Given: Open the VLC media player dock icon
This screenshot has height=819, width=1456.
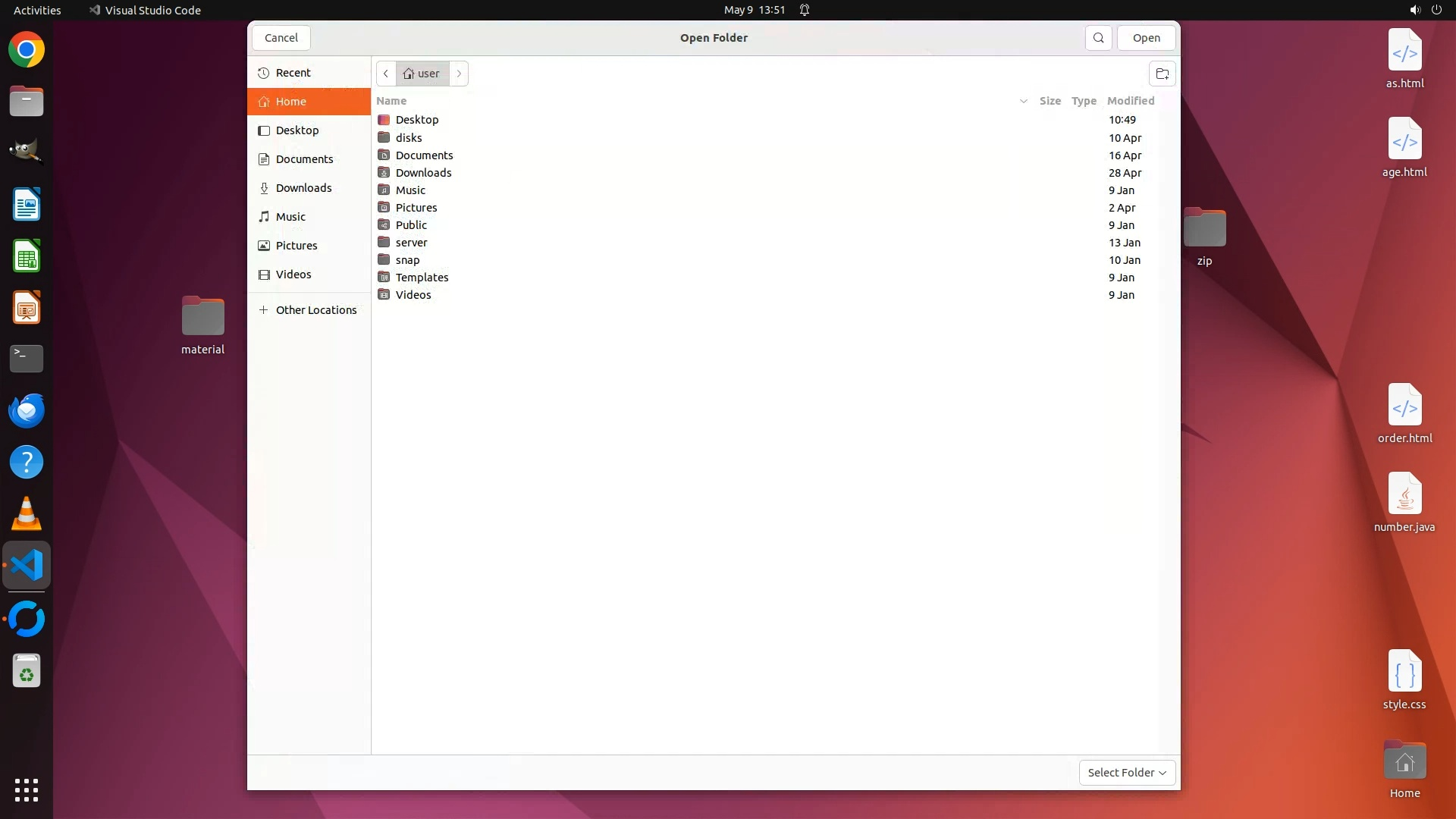Looking at the screenshot, I should point(27,514).
